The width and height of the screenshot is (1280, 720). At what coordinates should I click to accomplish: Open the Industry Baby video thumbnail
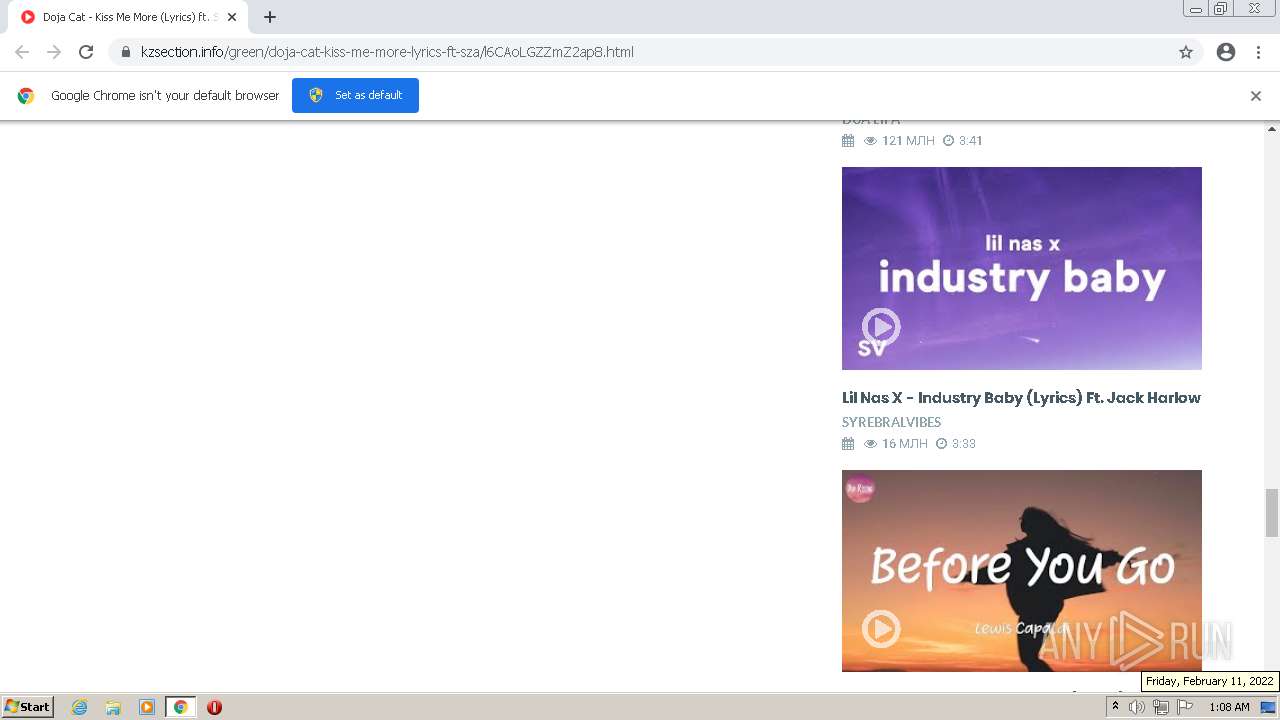(x=1022, y=268)
